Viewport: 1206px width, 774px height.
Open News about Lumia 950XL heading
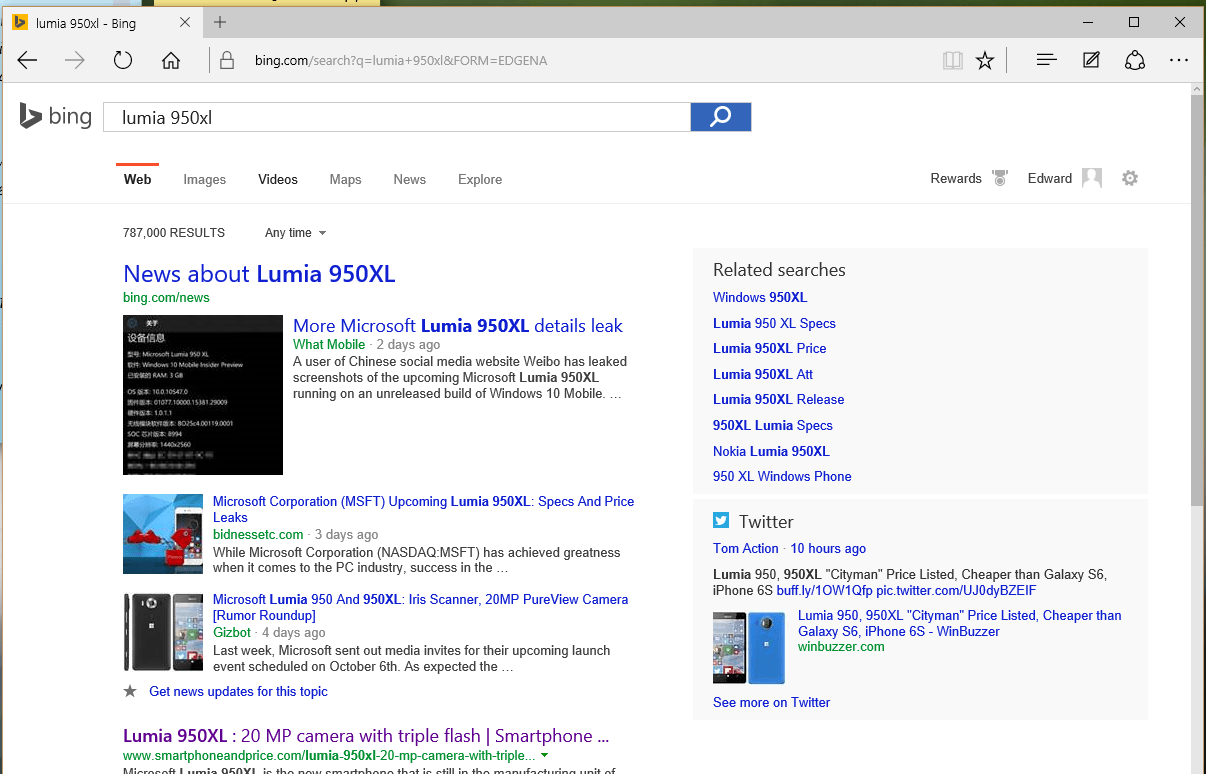(259, 274)
